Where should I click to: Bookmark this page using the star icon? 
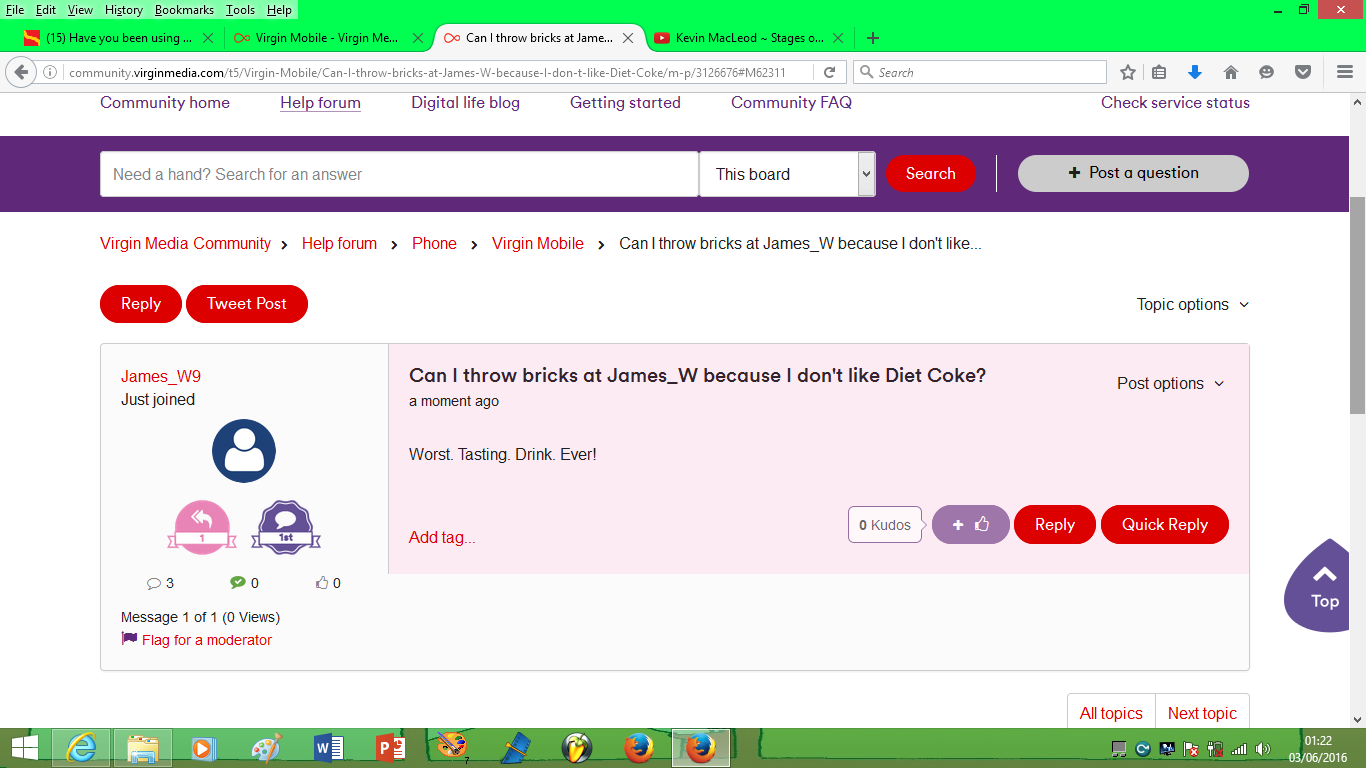[1127, 71]
